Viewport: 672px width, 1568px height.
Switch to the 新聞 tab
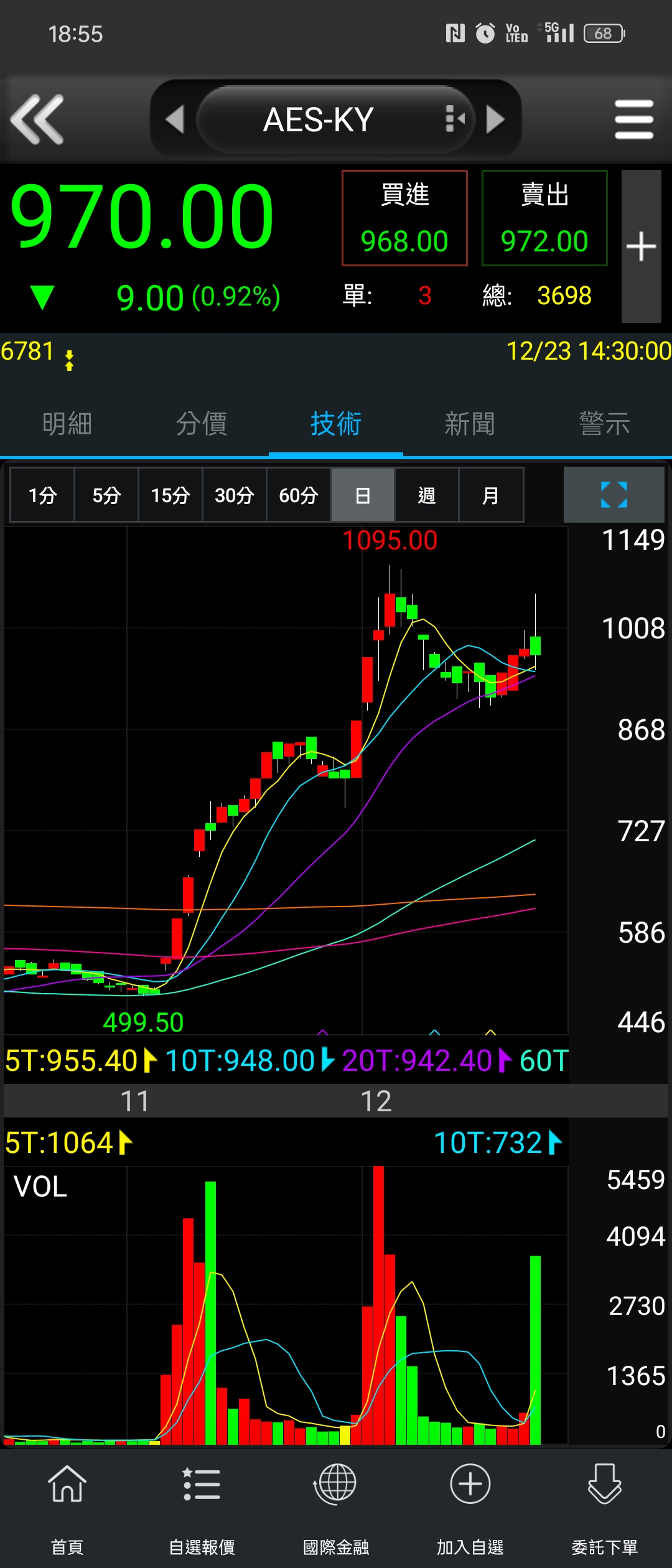click(x=470, y=424)
